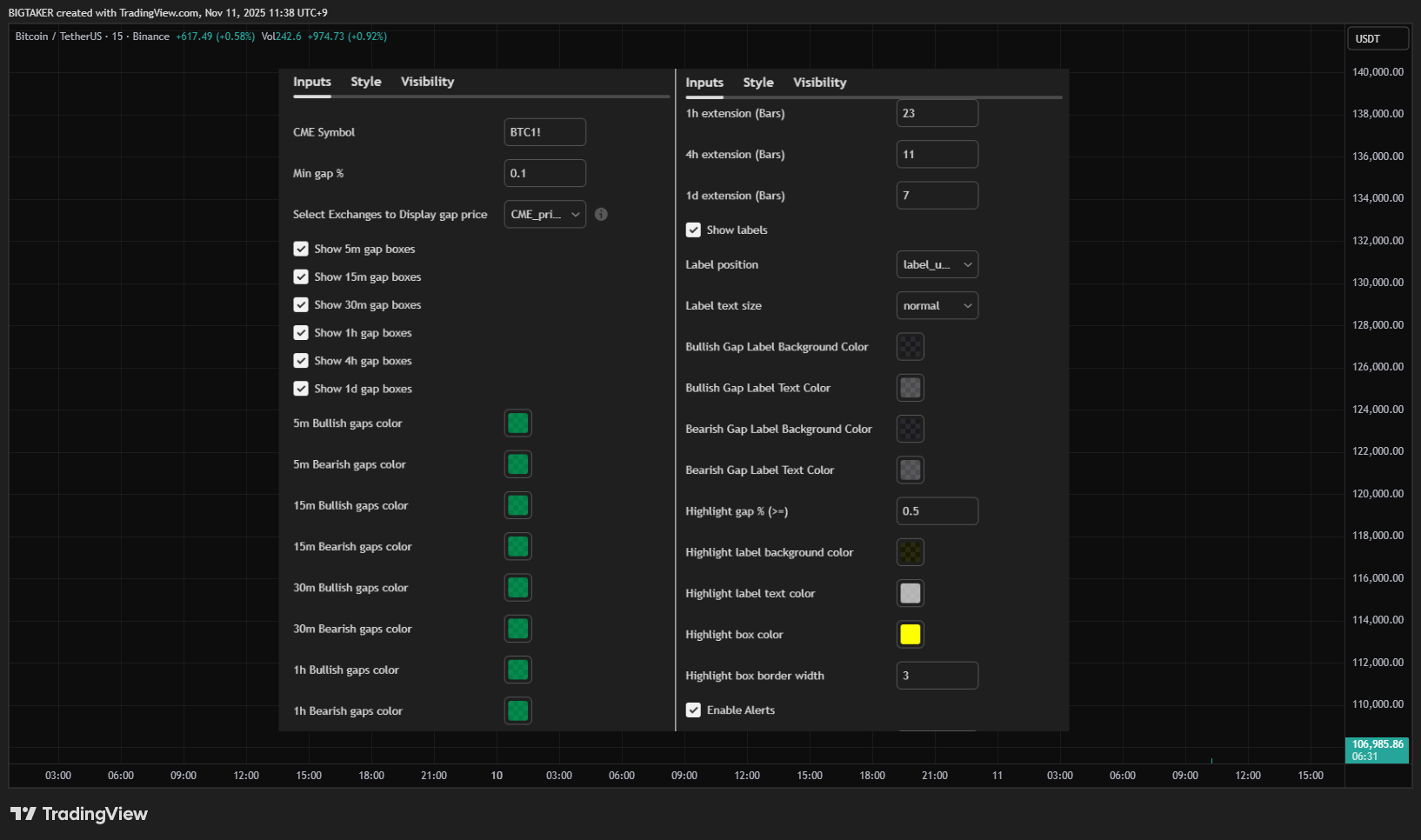Click the info icon beside exchange selector
This screenshot has width=1421, height=840.
coord(601,214)
